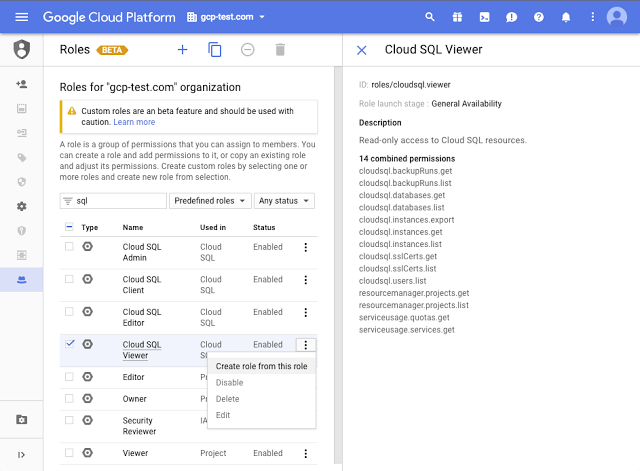Choose Create role from this role
Screen dimensions: 640x471
[x=262, y=366]
